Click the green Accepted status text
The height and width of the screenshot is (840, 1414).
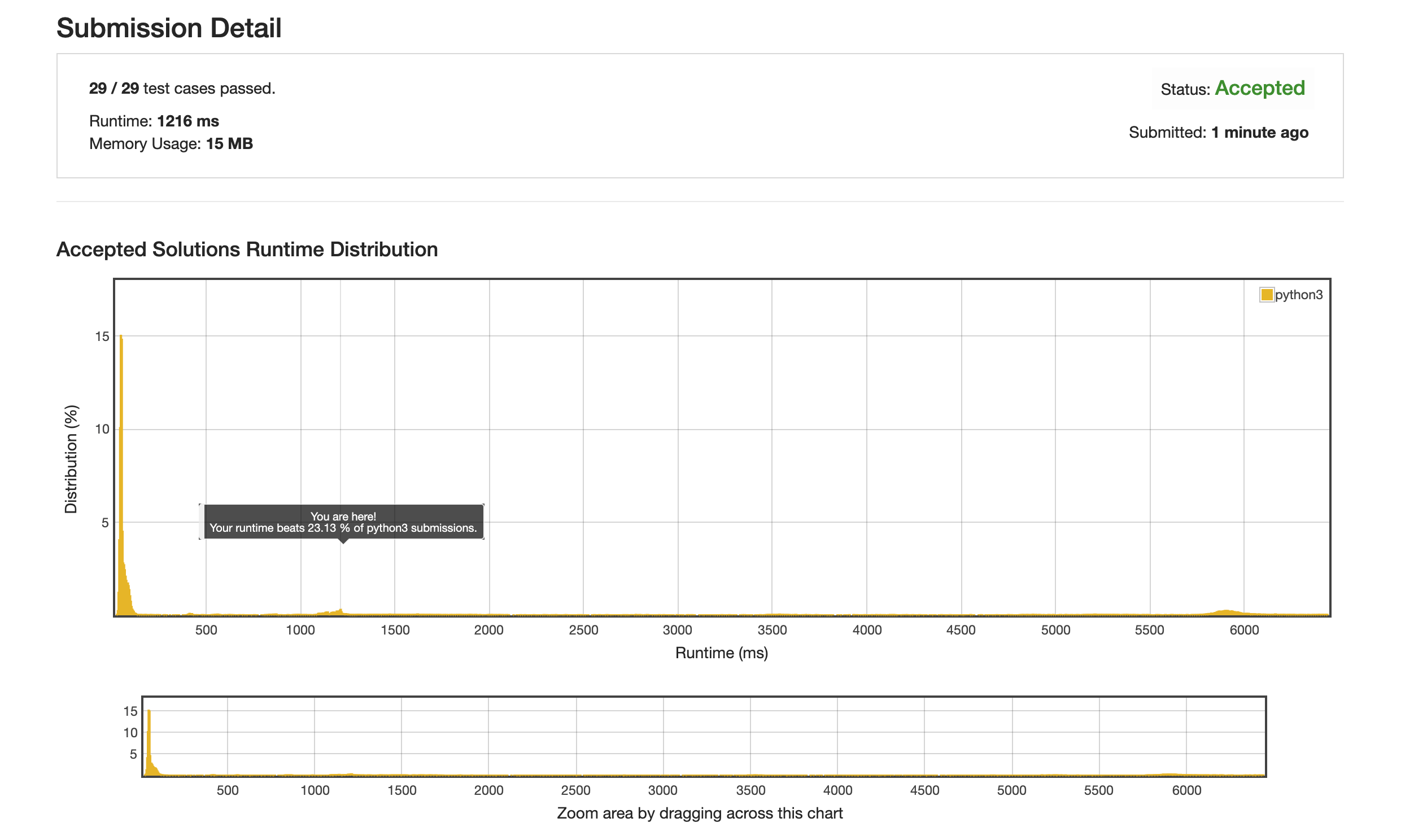click(1259, 88)
